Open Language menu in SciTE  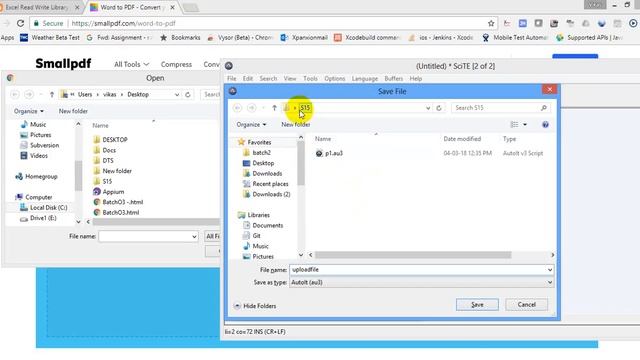pyautogui.click(x=364, y=78)
